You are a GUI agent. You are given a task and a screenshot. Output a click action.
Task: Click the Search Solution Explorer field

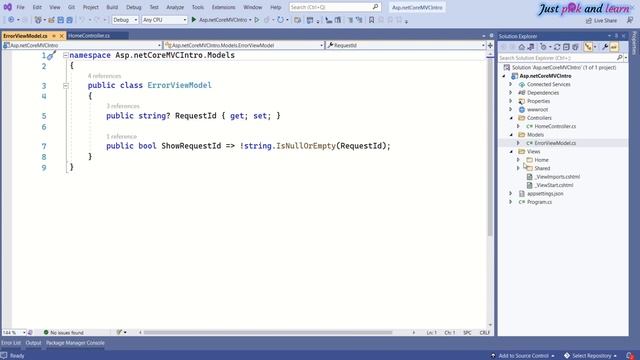558,58
